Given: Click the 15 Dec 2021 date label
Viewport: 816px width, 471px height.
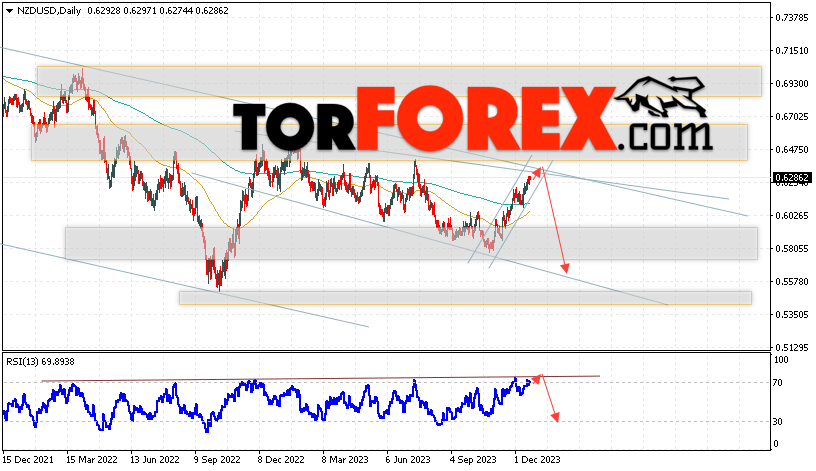Looking at the screenshot, I should tap(28, 460).
